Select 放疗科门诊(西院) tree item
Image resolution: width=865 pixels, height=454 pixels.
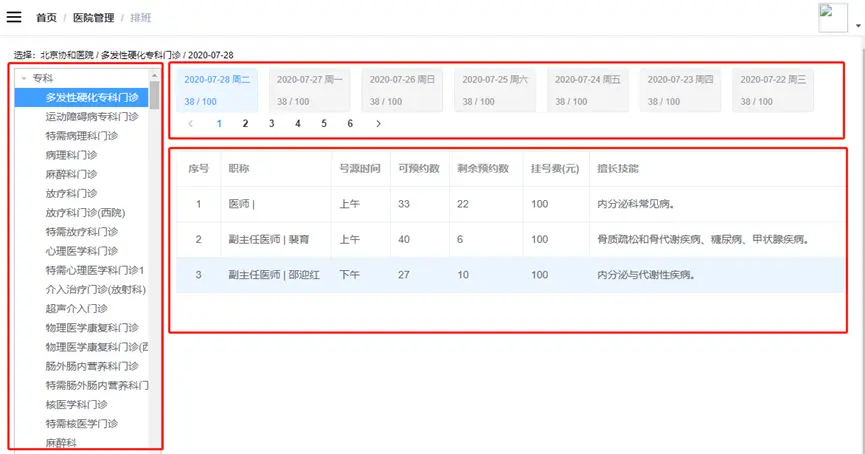point(86,212)
